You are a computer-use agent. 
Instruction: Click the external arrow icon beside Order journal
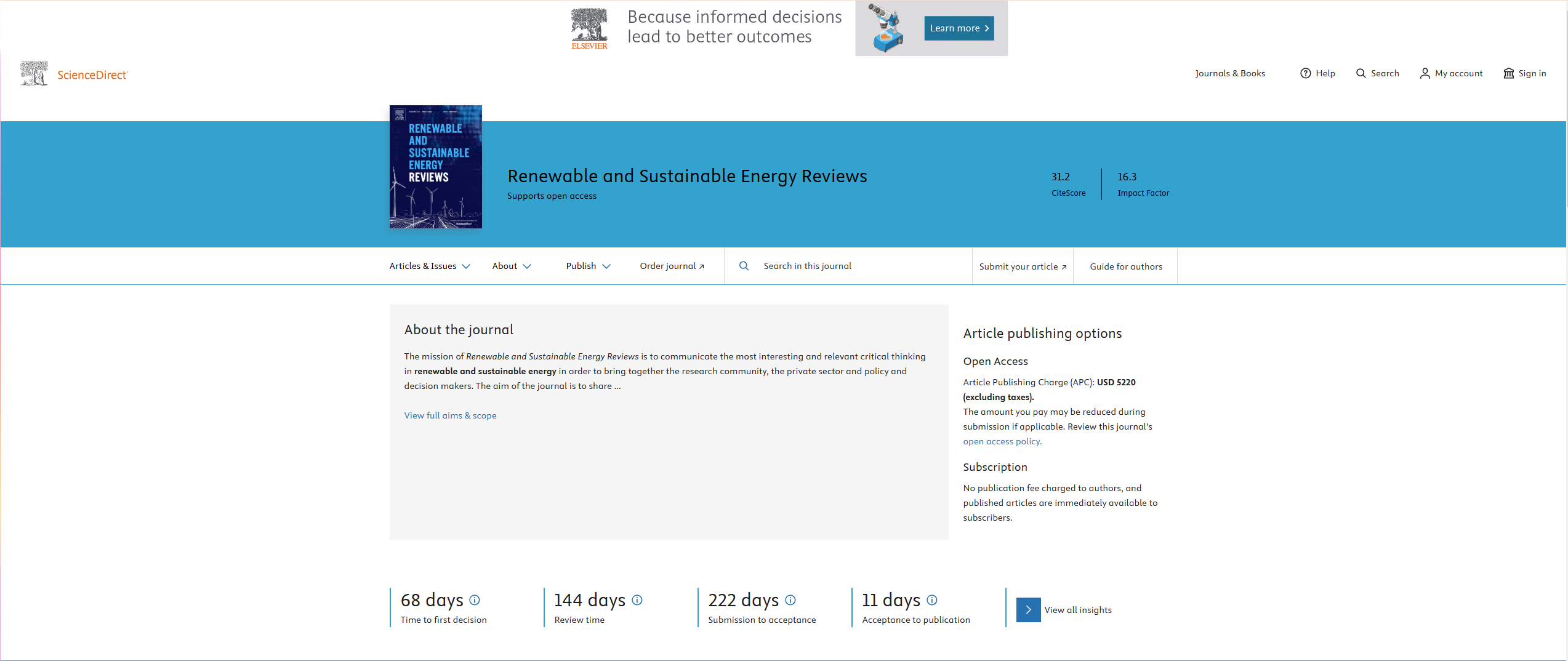(701, 266)
